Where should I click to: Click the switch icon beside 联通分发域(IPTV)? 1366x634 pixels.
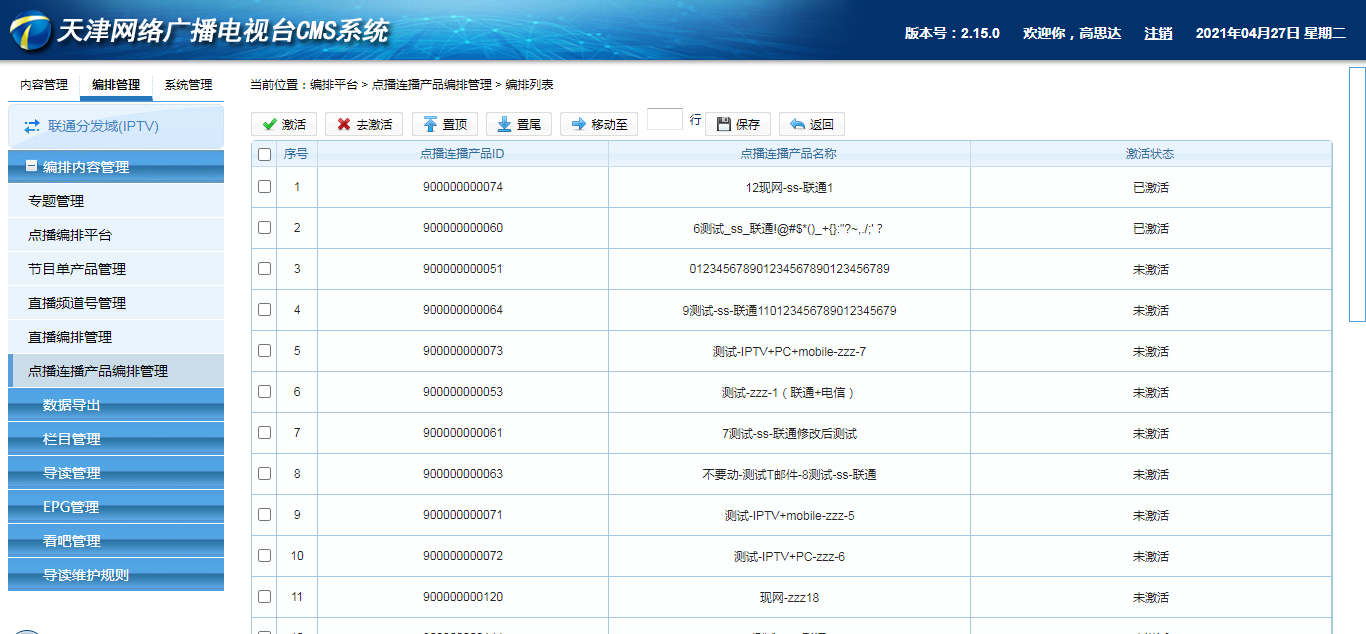pyautogui.click(x=32, y=126)
